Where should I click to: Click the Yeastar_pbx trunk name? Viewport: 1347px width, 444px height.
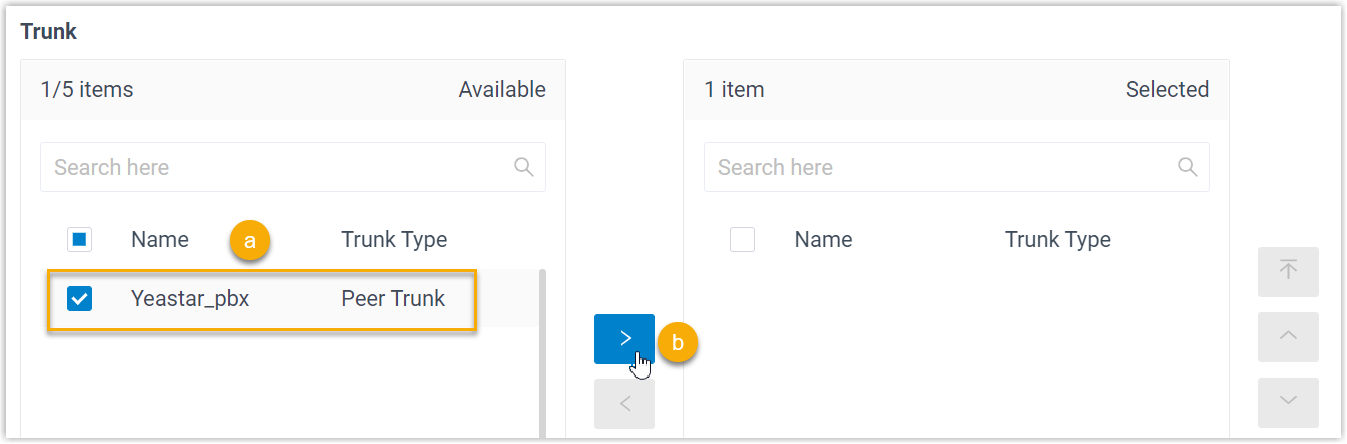[x=190, y=298]
